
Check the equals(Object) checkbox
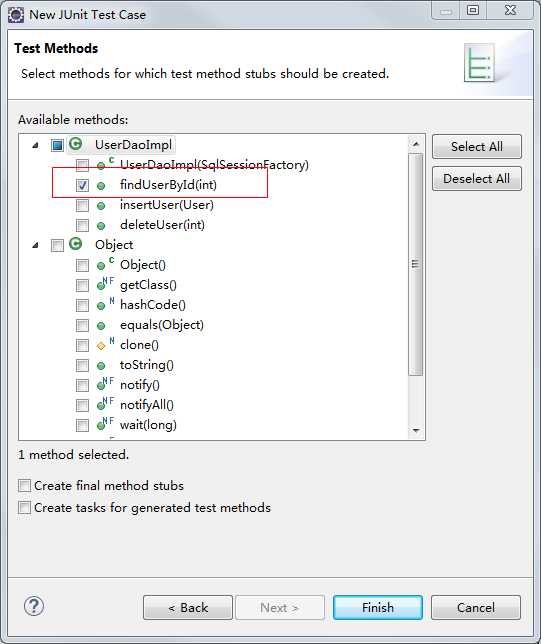(82, 325)
